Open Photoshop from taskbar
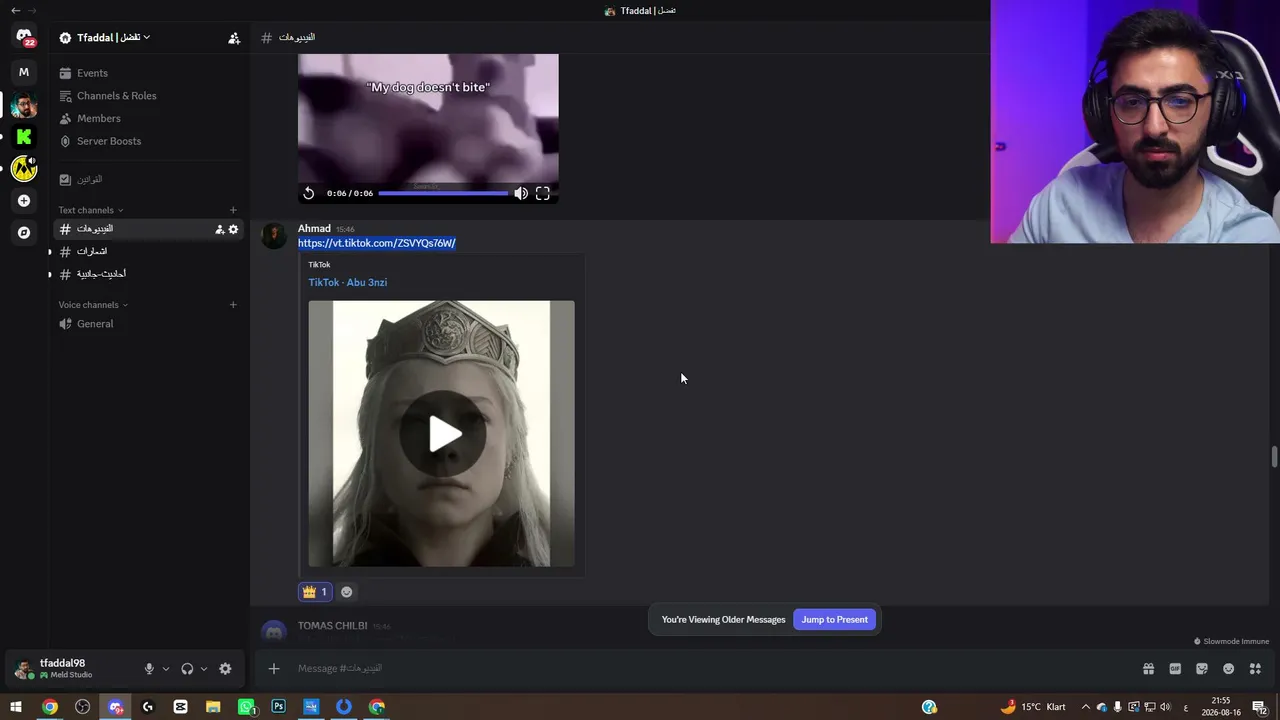The width and height of the screenshot is (1280, 720). point(279,707)
